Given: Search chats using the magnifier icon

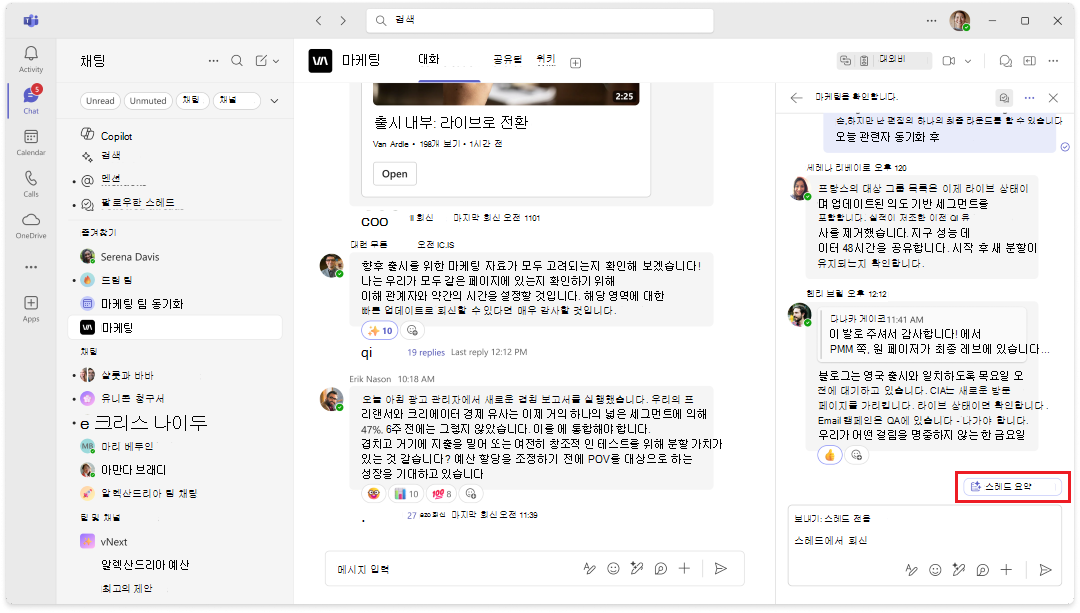Looking at the screenshot, I should pyautogui.click(x=237, y=61).
